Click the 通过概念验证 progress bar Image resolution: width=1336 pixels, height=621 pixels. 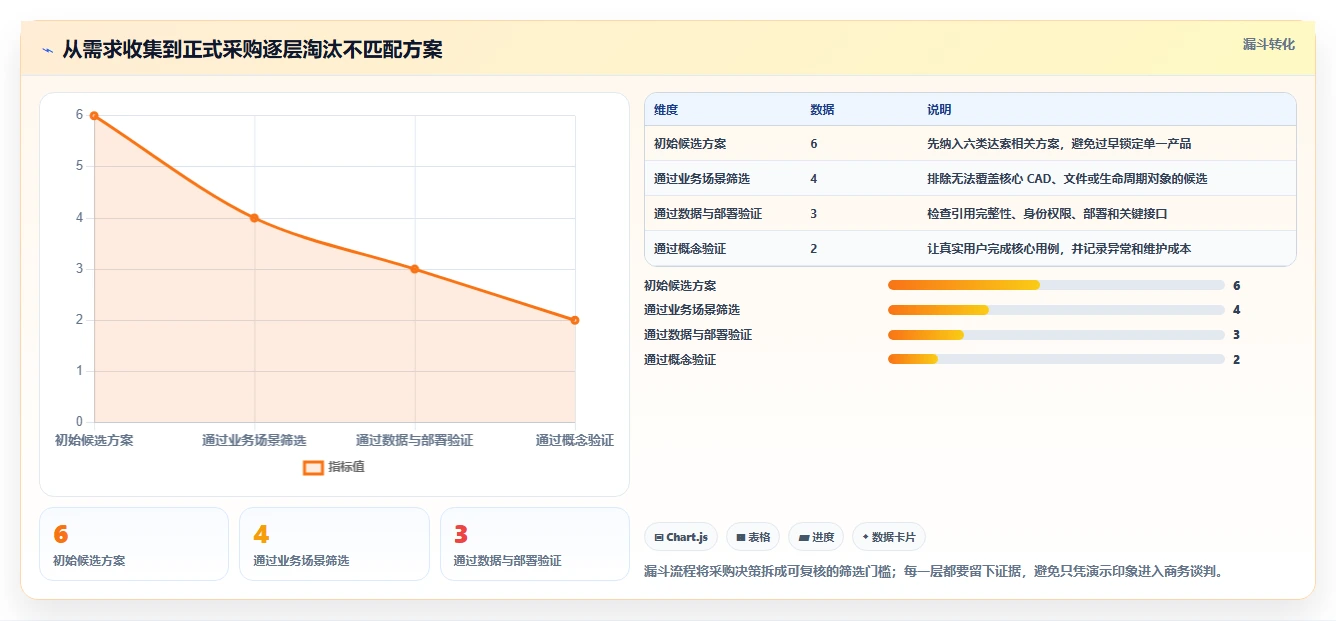[x=1056, y=359]
